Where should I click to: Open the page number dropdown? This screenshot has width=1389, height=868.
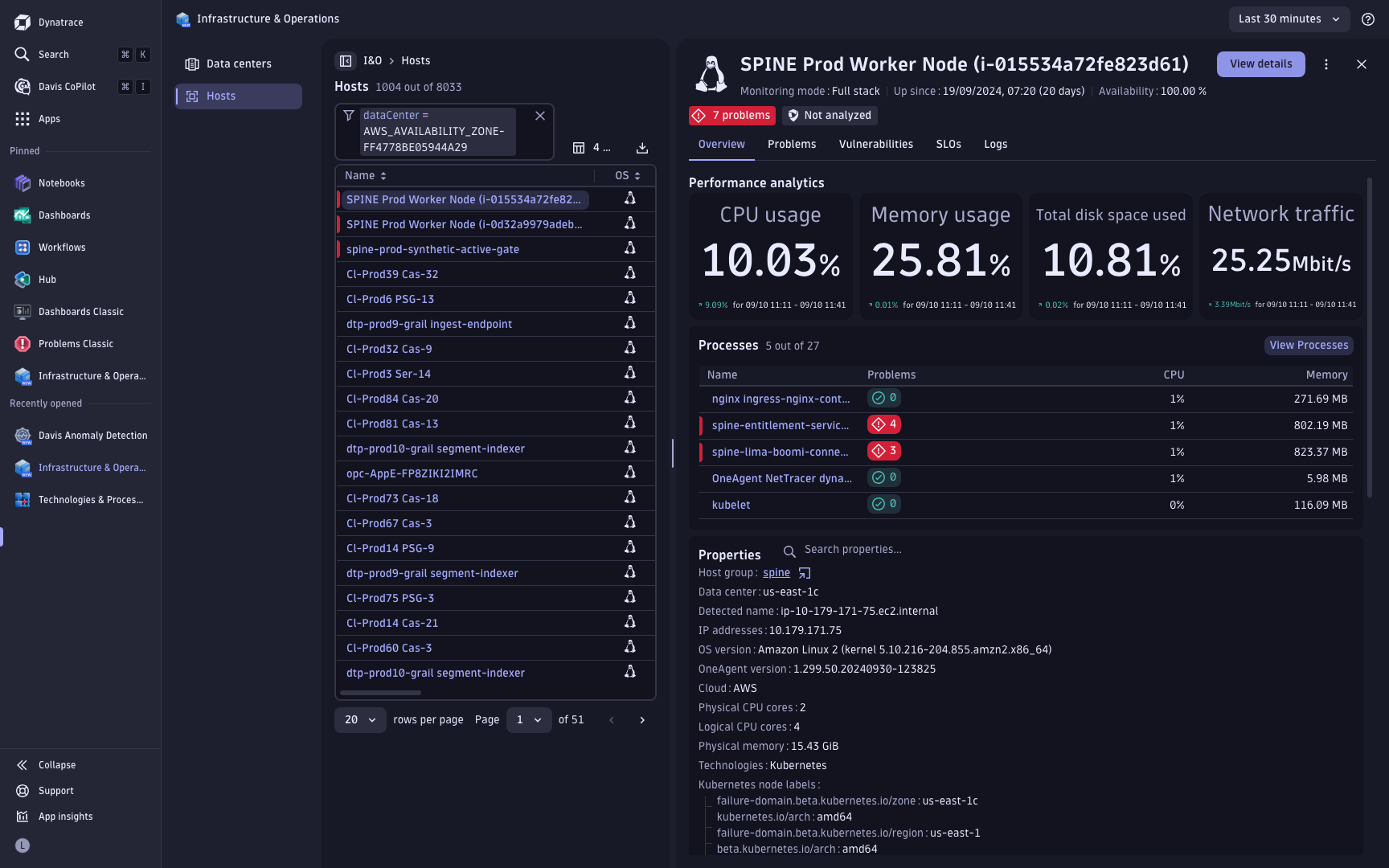(x=529, y=720)
